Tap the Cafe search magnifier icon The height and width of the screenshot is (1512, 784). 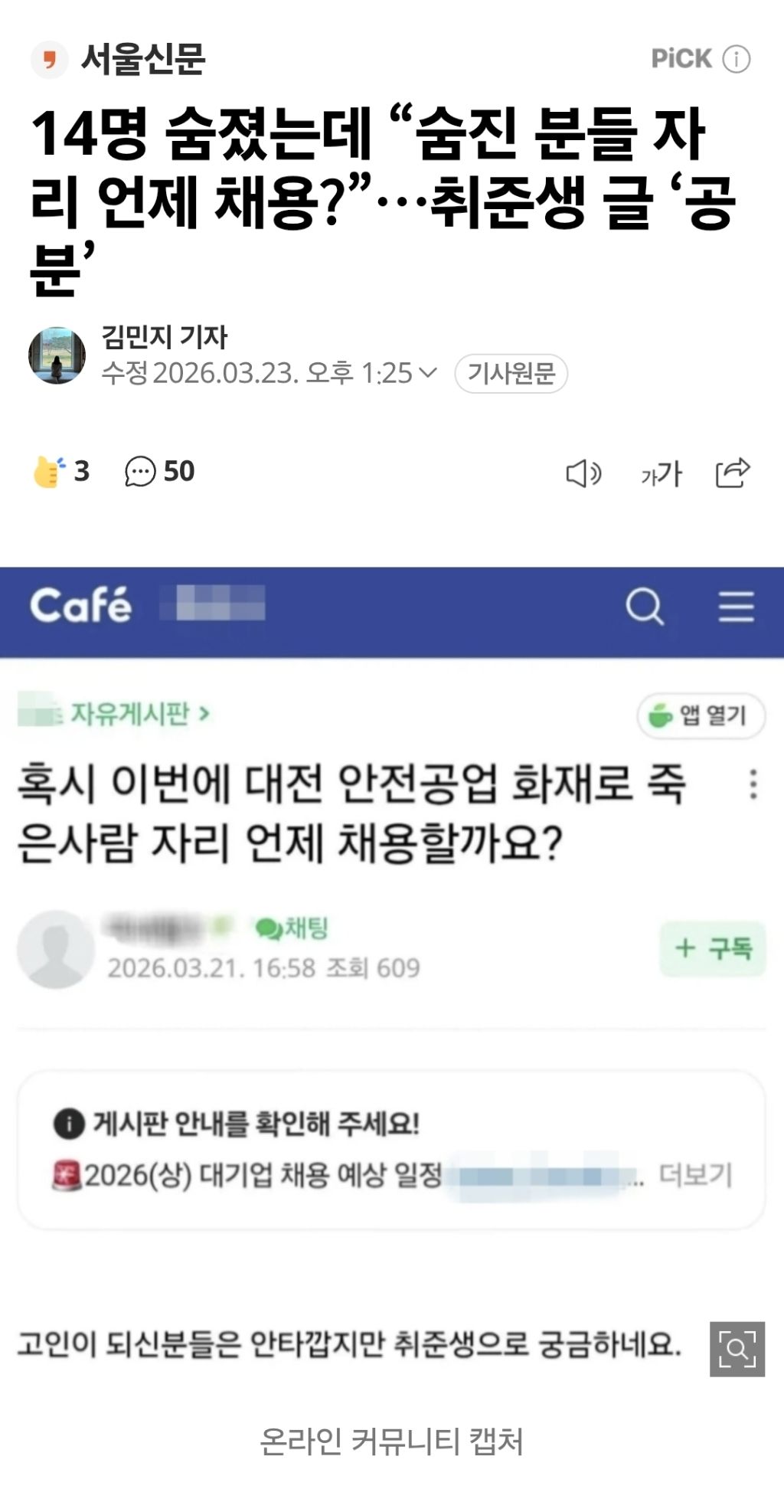coord(645,607)
